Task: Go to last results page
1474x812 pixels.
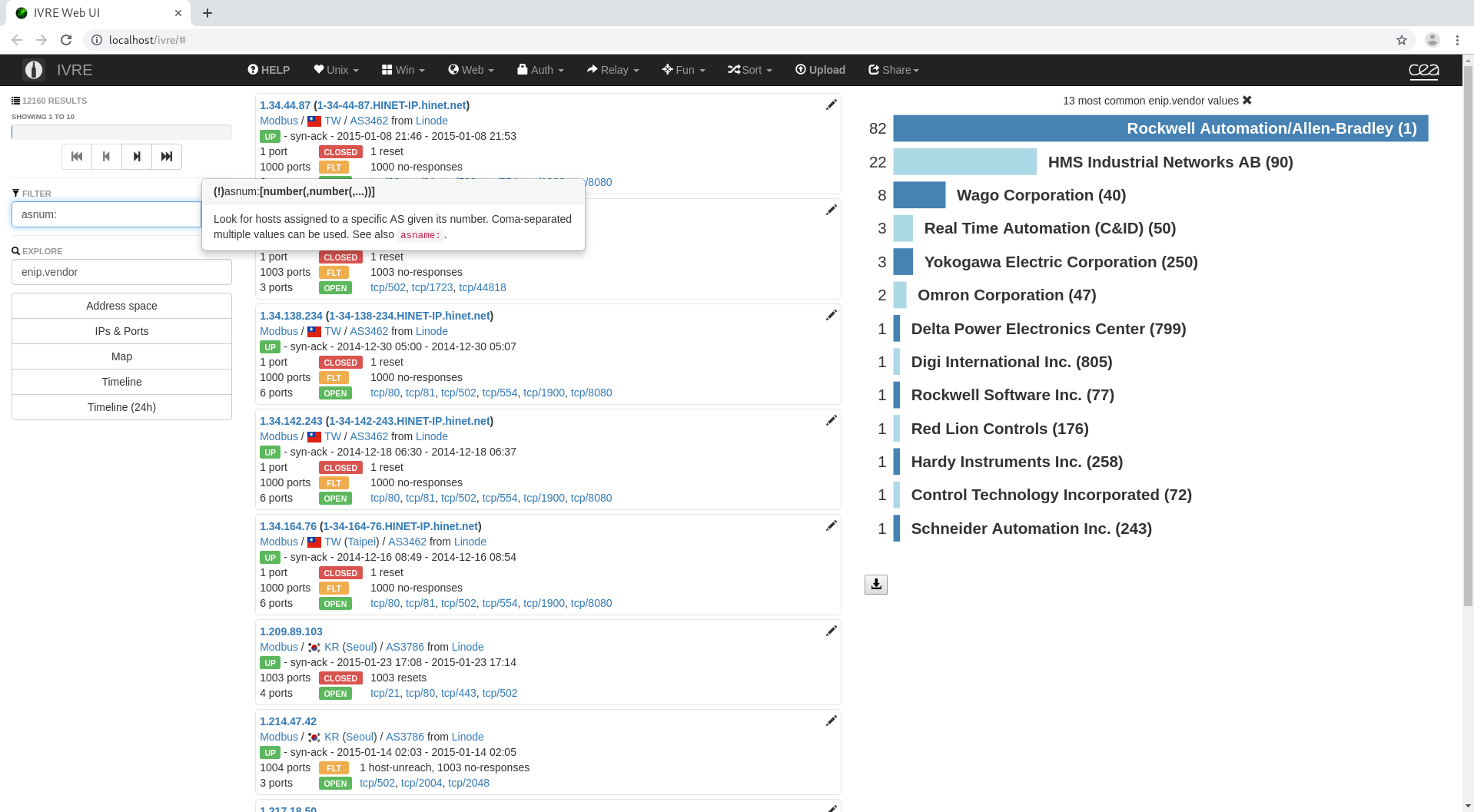Action: [167, 157]
